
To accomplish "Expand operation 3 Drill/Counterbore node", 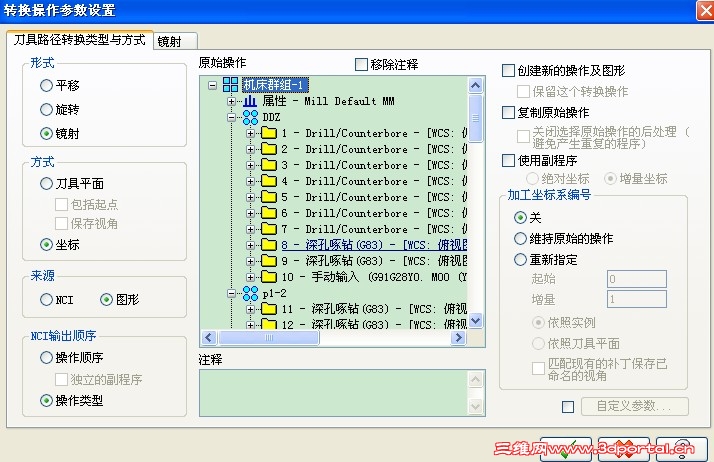I will click(x=250, y=165).
